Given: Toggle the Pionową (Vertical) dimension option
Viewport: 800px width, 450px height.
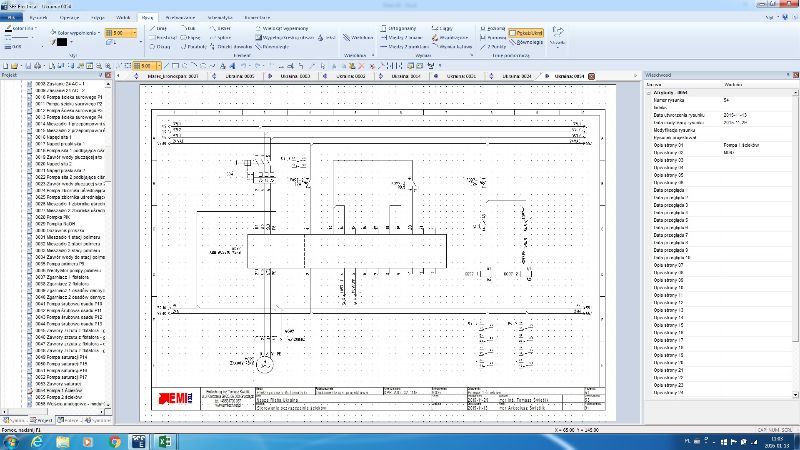Looking at the screenshot, I should (x=496, y=38).
